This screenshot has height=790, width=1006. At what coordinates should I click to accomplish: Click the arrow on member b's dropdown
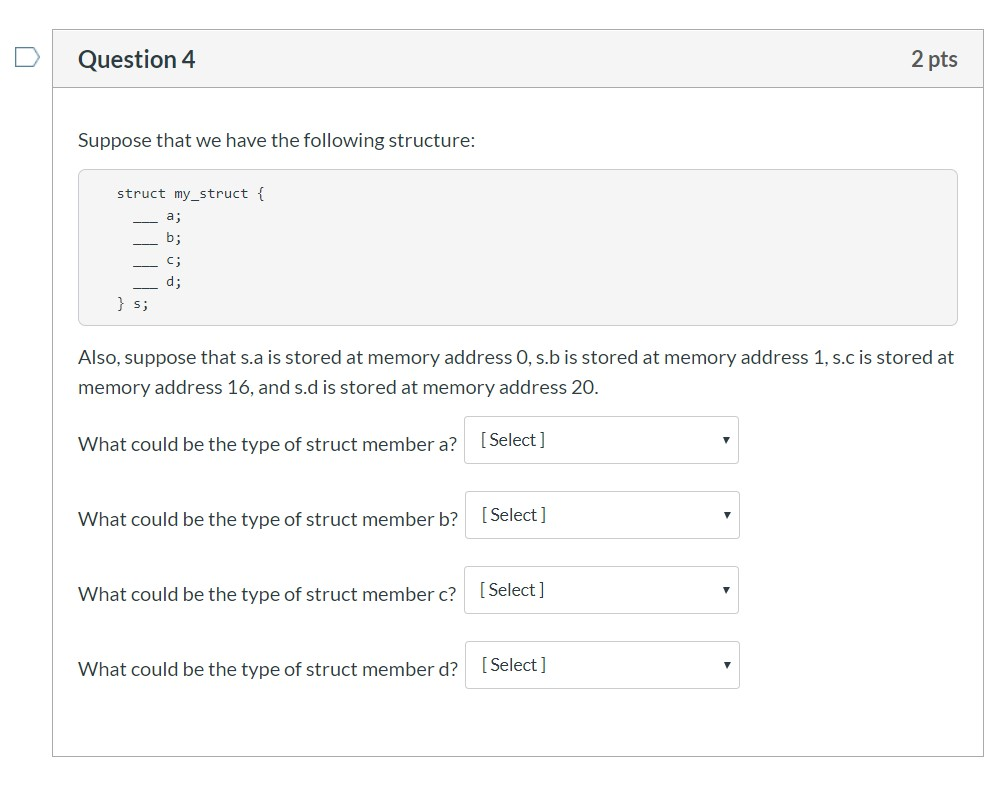(726, 515)
